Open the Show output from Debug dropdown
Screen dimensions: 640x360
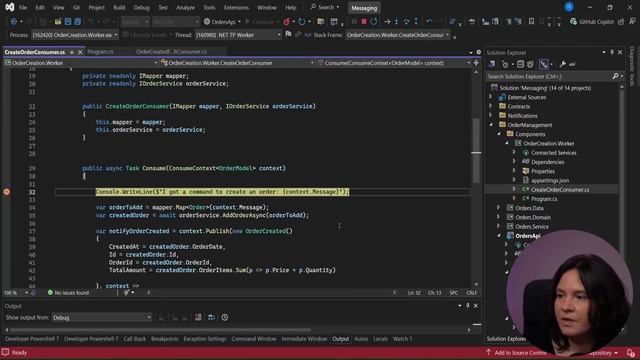102,318
